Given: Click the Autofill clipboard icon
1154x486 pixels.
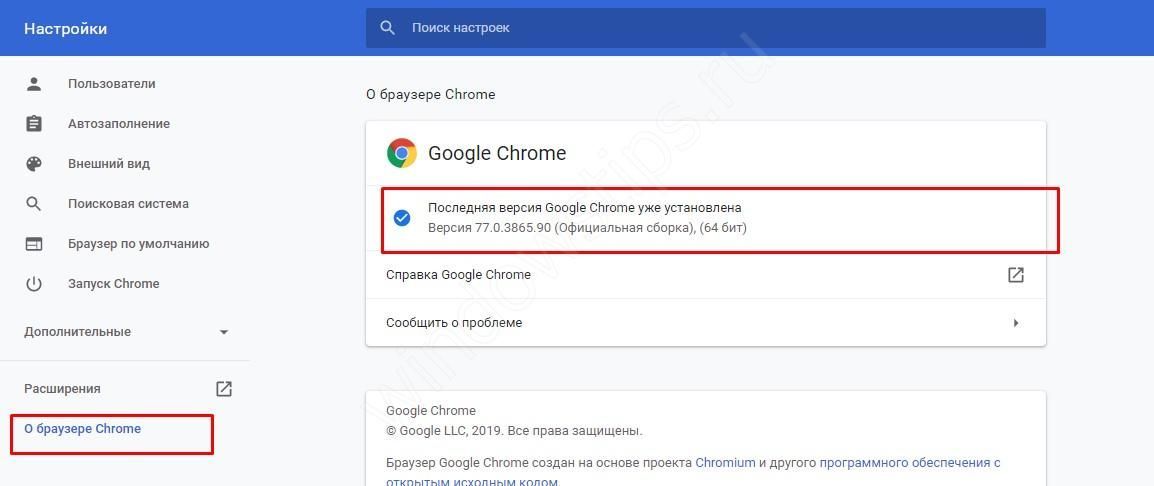Looking at the screenshot, I should (x=34, y=124).
